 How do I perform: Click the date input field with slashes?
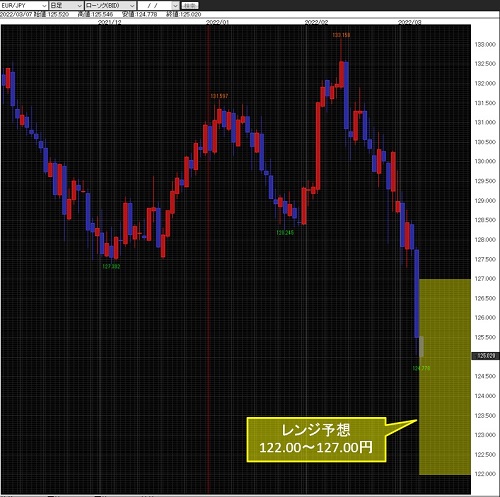[155, 6]
